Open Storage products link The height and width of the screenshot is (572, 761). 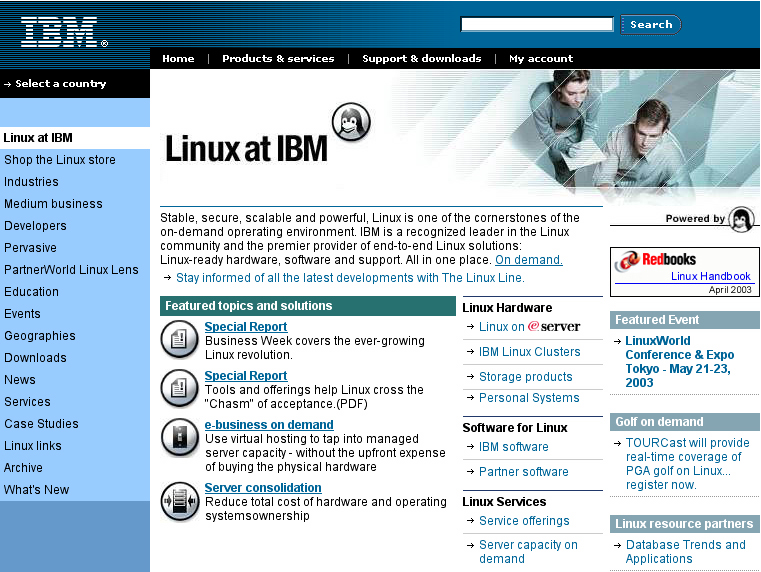[x=526, y=377]
